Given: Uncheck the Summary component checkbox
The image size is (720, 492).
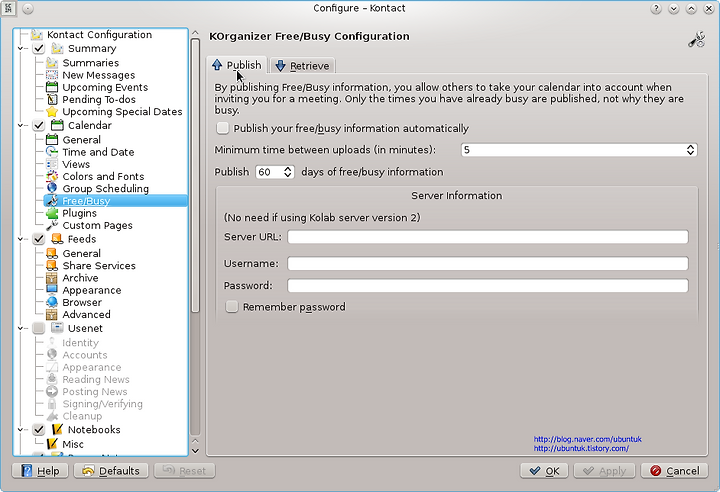Looking at the screenshot, I should point(39,48).
